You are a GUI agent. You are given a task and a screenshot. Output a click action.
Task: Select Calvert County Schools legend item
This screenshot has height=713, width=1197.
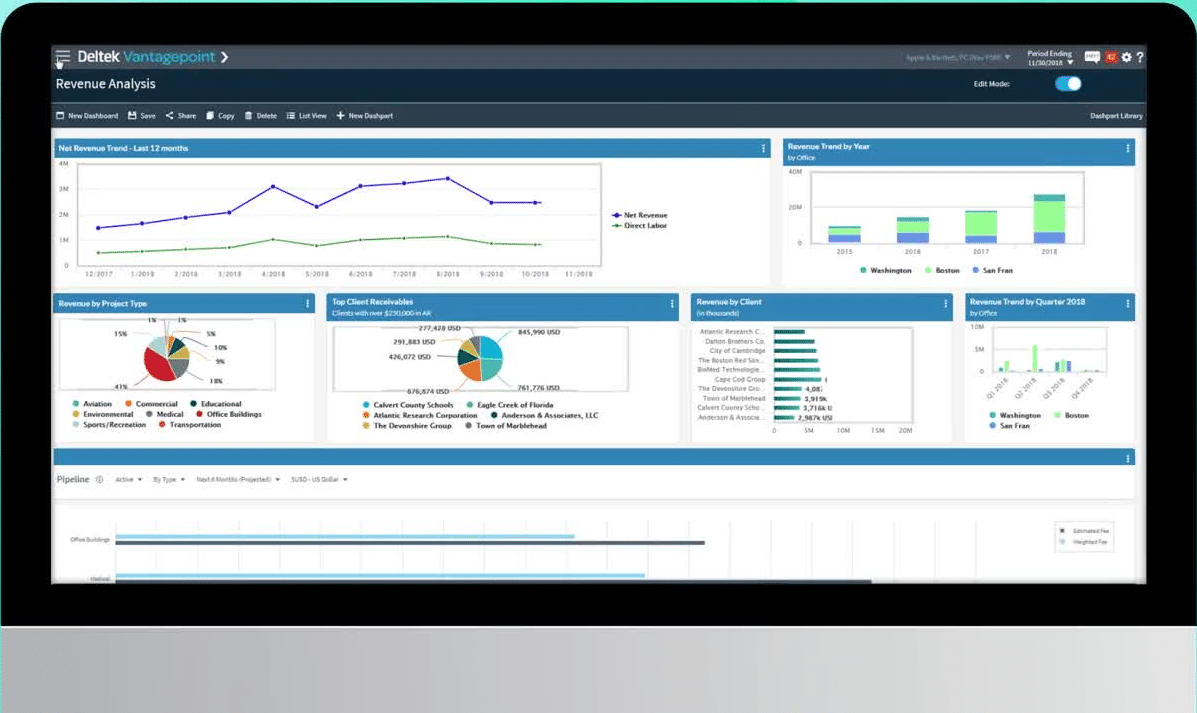tap(408, 405)
